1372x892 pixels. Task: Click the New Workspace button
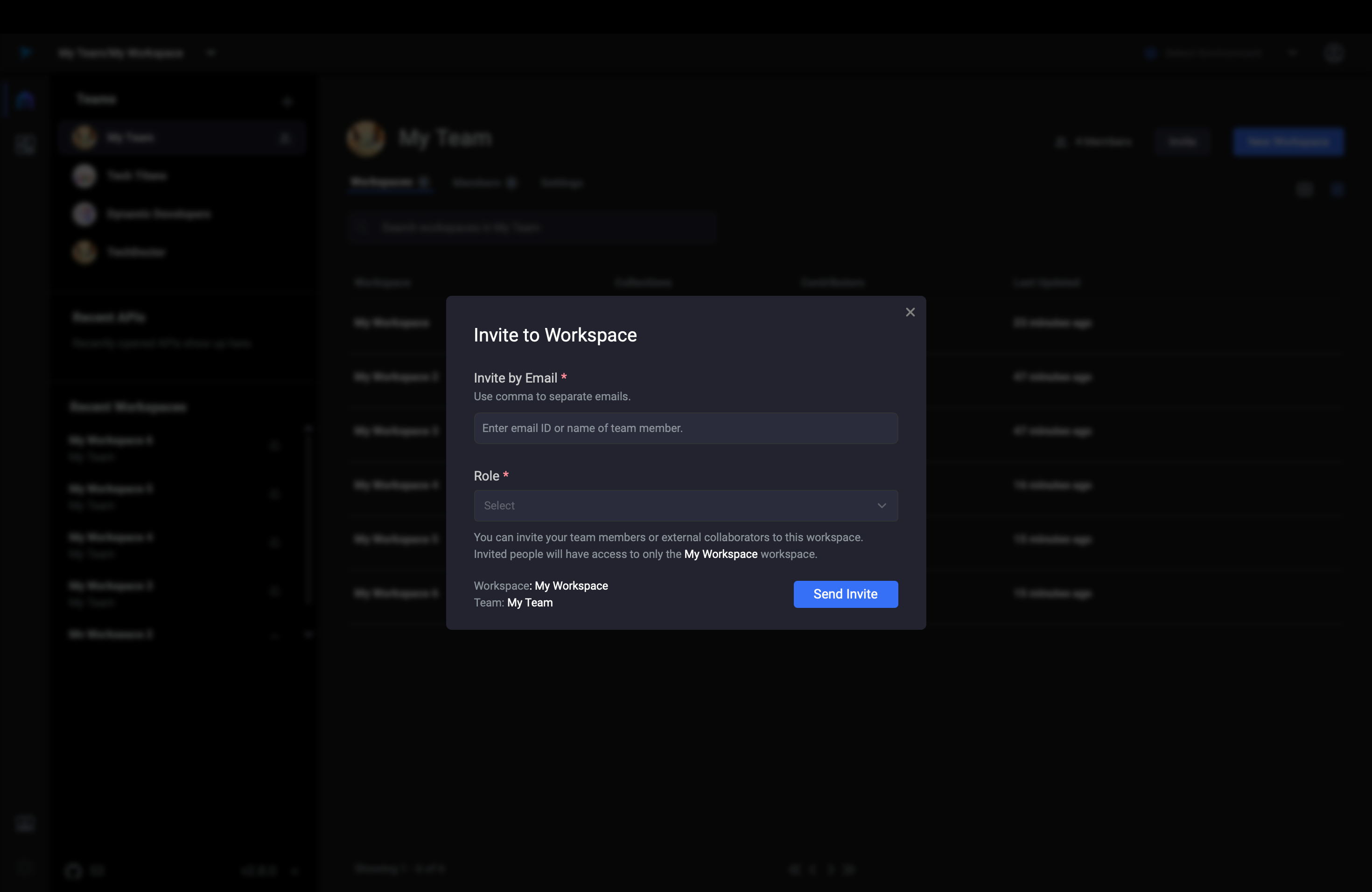[1289, 141]
